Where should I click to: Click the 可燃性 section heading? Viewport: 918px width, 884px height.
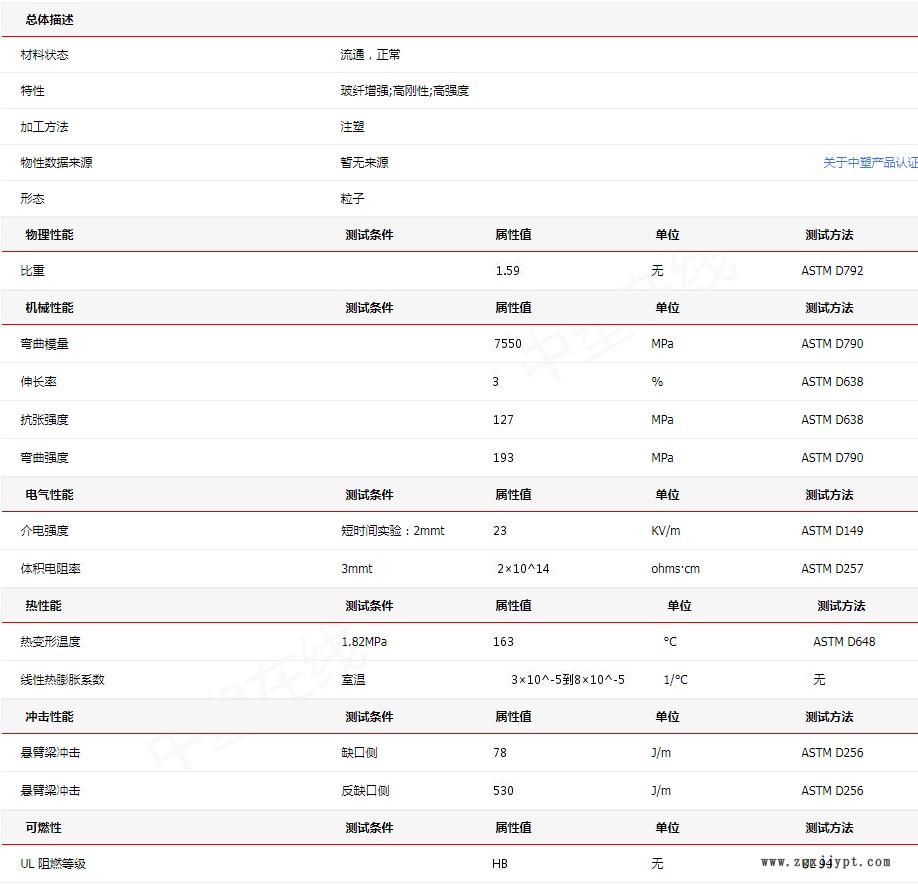[x=43, y=828]
